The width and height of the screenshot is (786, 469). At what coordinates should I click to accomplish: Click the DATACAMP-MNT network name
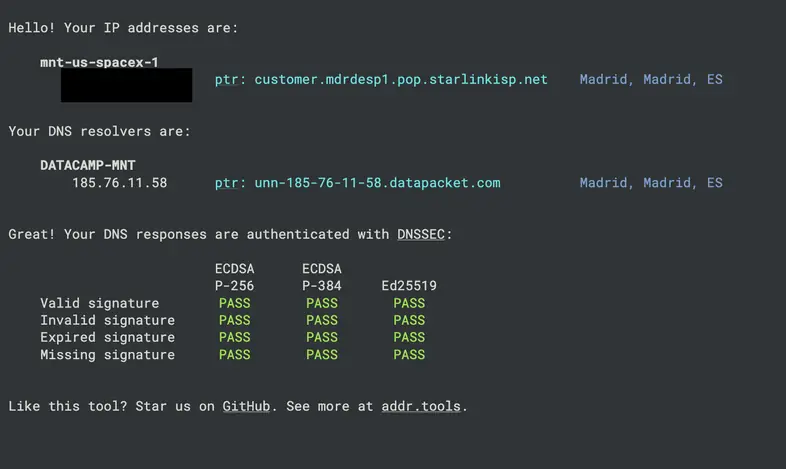[x=88, y=165]
